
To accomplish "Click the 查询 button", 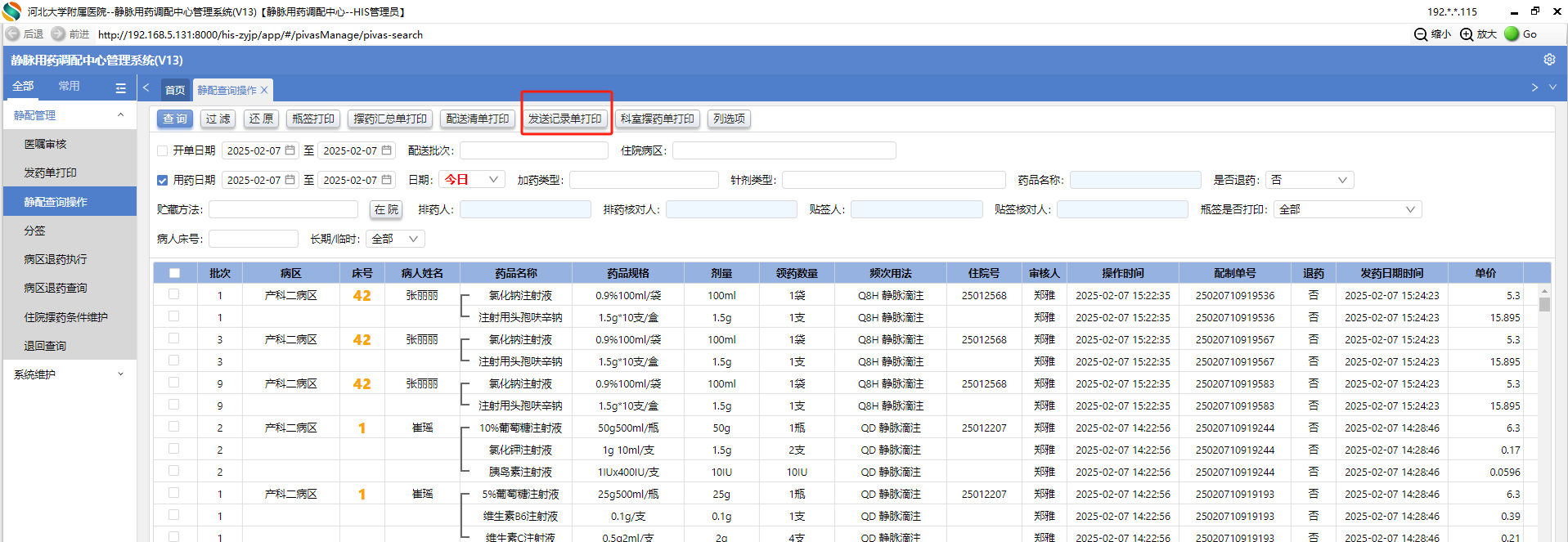I will coord(175,119).
